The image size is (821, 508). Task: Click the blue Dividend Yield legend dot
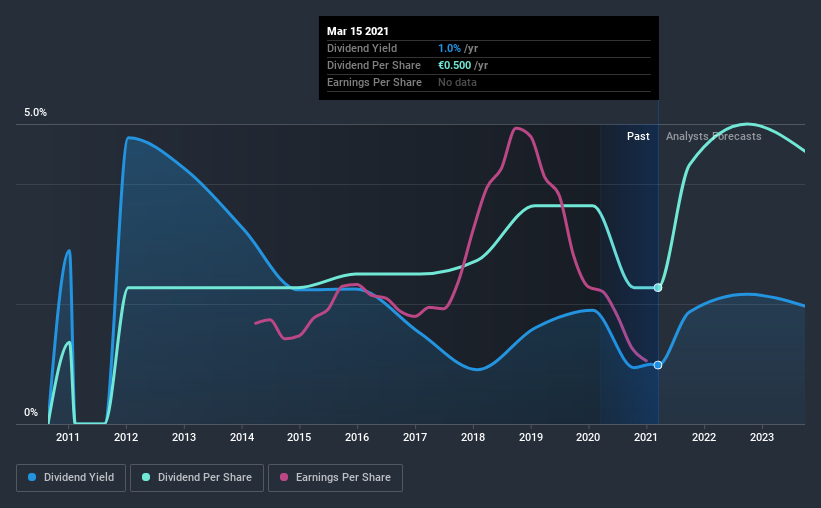32,477
